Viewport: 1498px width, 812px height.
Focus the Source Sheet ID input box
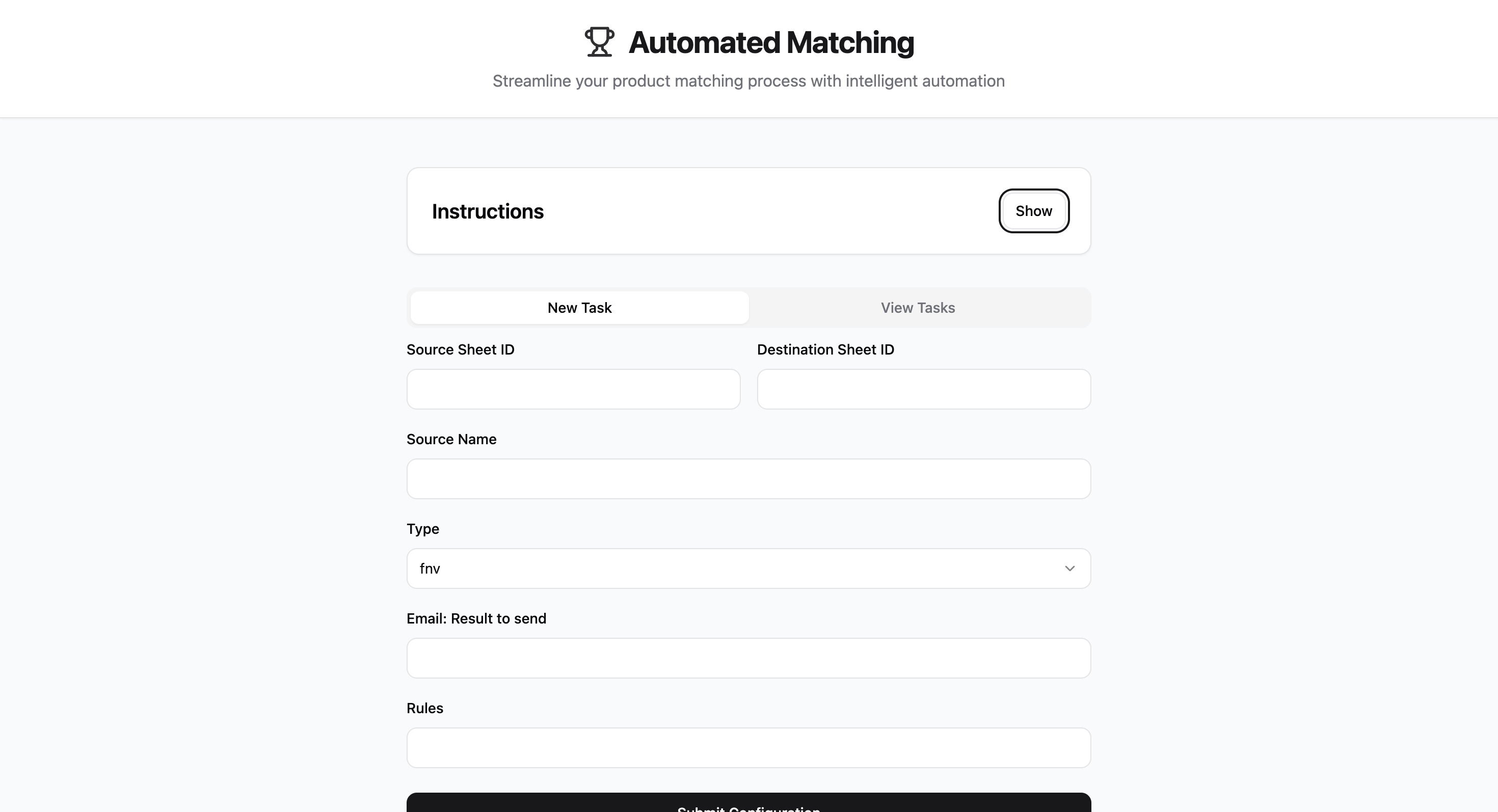pyautogui.click(x=573, y=389)
